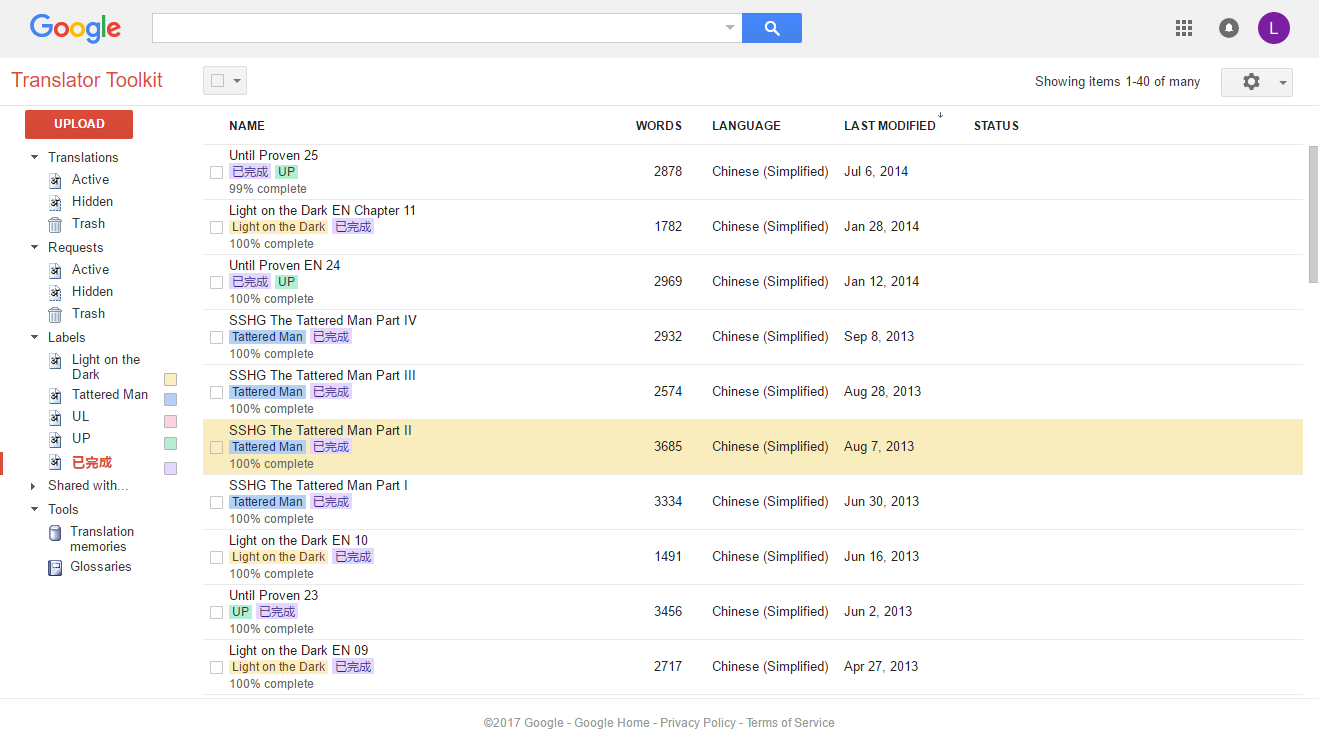Viewport: 1319px width, 745px height.
Task: Open Google notifications bell icon
Action: pos(1229,28)
